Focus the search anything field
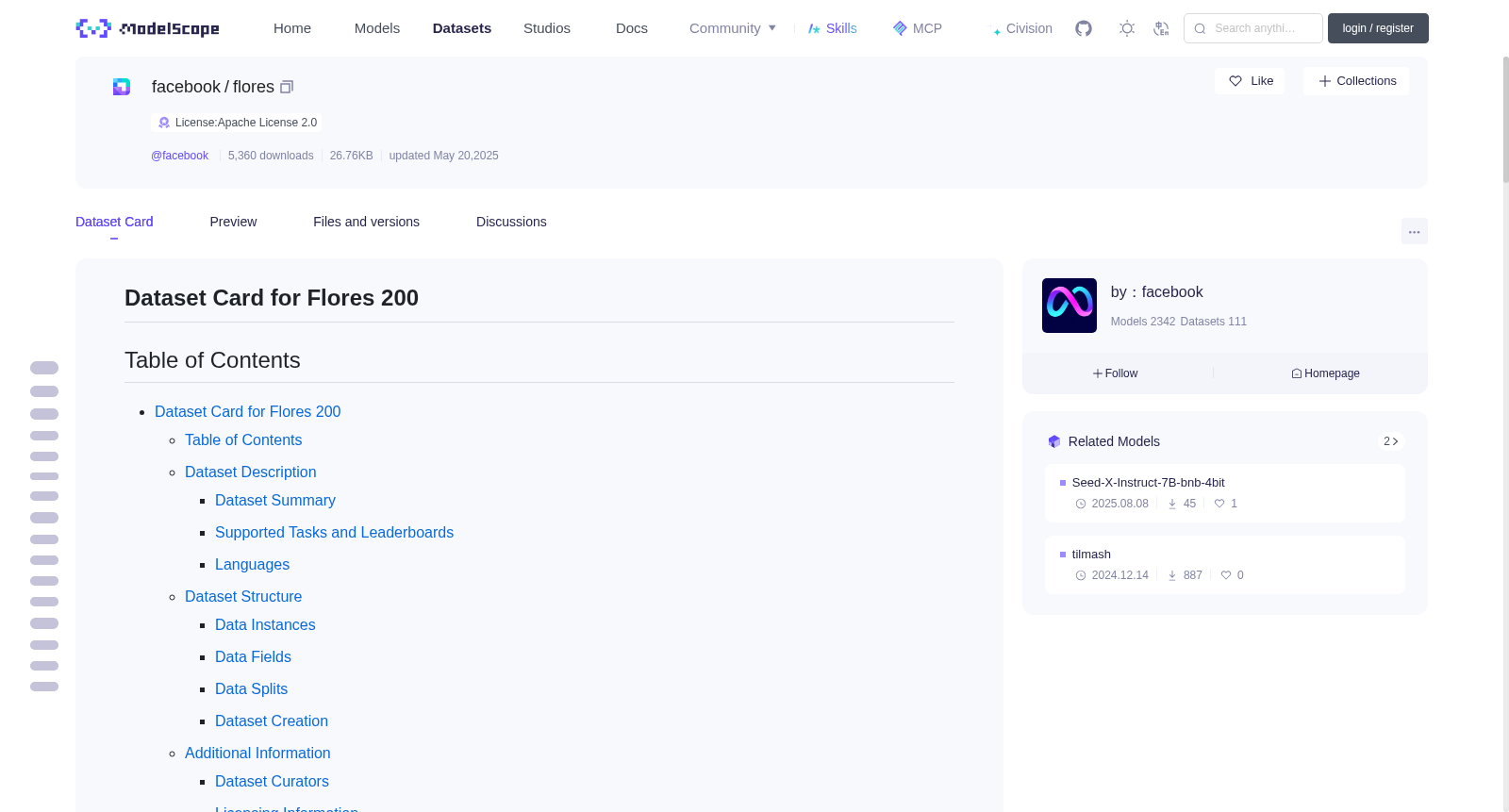The width and height of the screenshot is (1509, 812). (x=1253, y=28)
